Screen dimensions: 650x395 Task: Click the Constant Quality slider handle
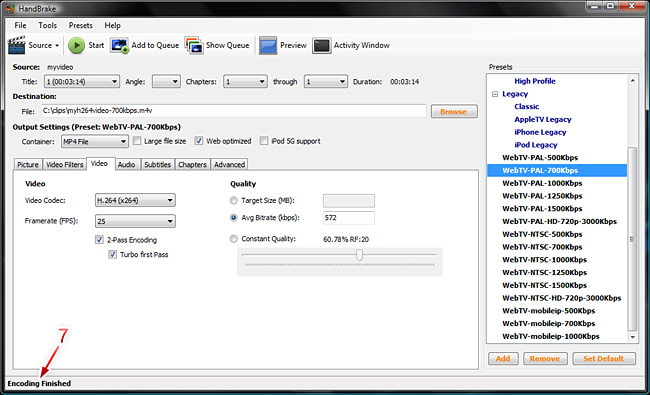tap(359, 255)
